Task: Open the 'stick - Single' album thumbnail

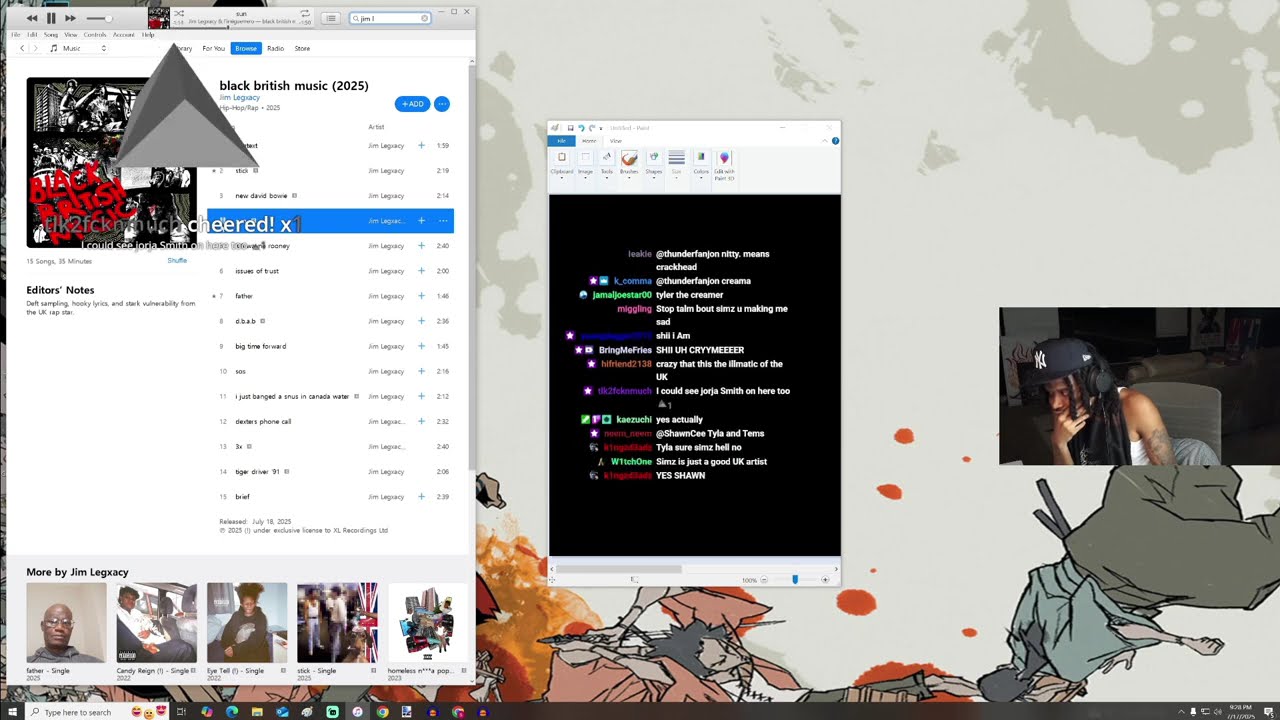Action: click(x=337, y=623)
